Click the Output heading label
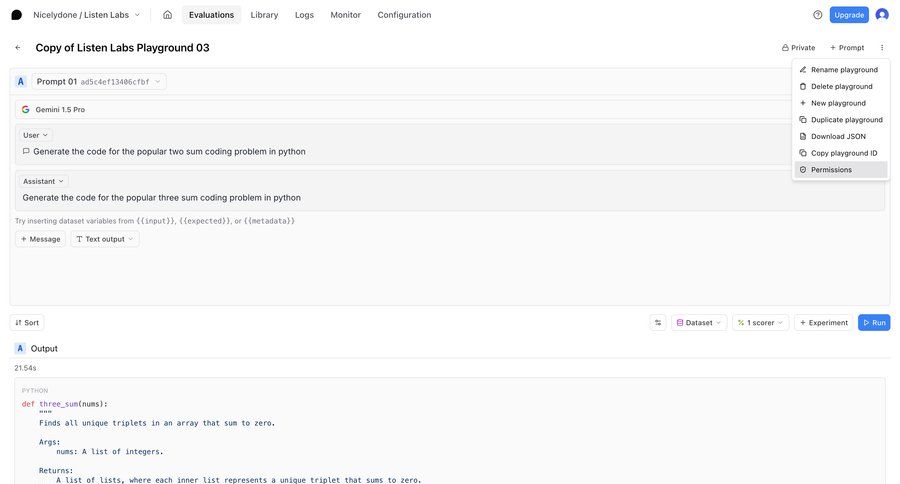 pyautogui.click(x=44, y=349)
